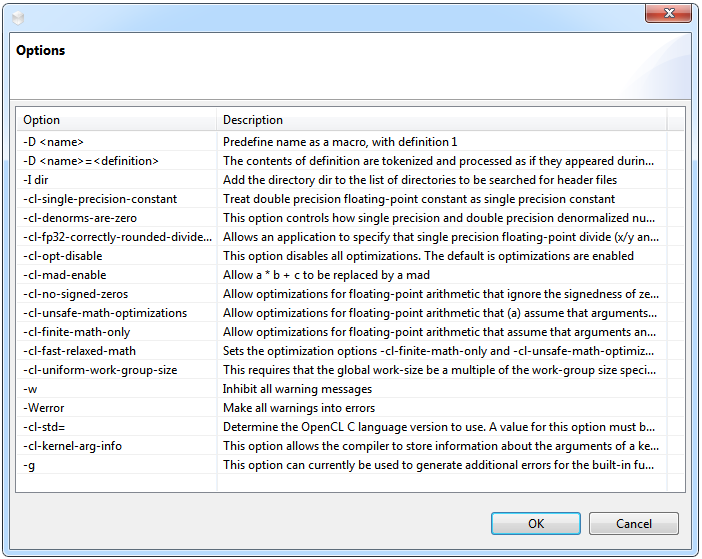Select -cl-unsafe-math-optimizations option

tap(105, 313)
